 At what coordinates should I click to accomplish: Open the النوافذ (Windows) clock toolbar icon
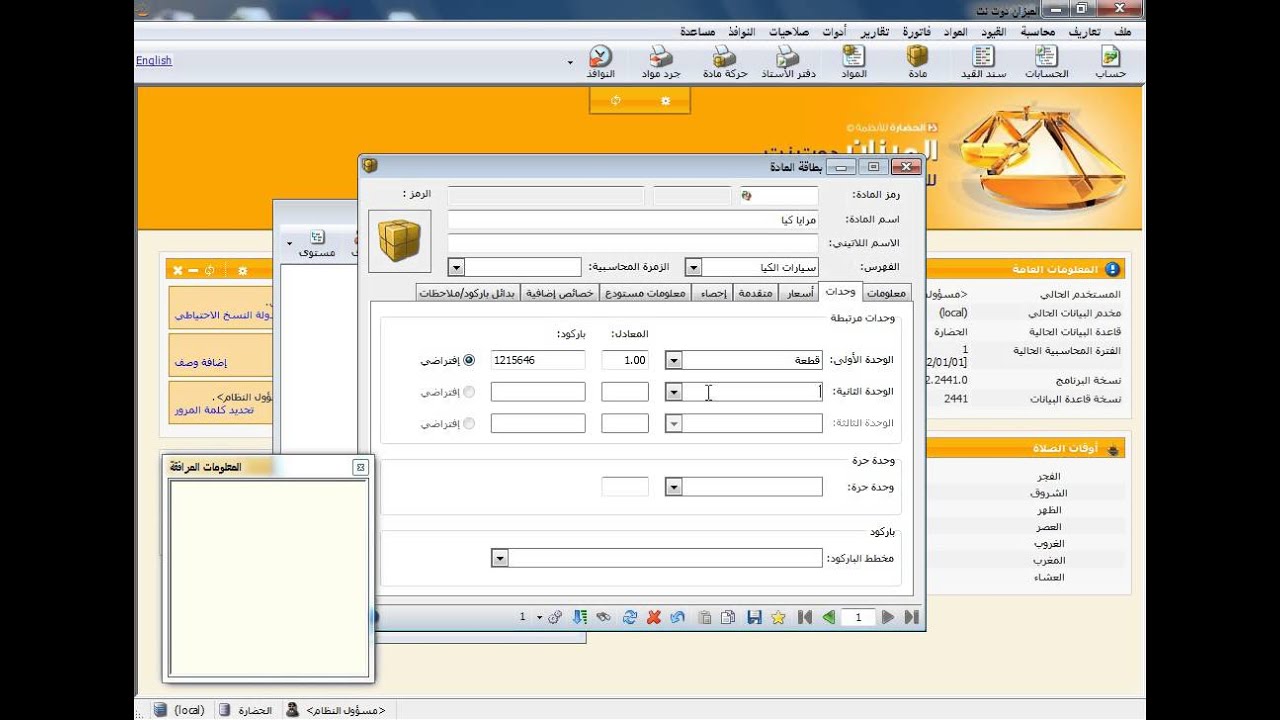(x=600, y=62)
